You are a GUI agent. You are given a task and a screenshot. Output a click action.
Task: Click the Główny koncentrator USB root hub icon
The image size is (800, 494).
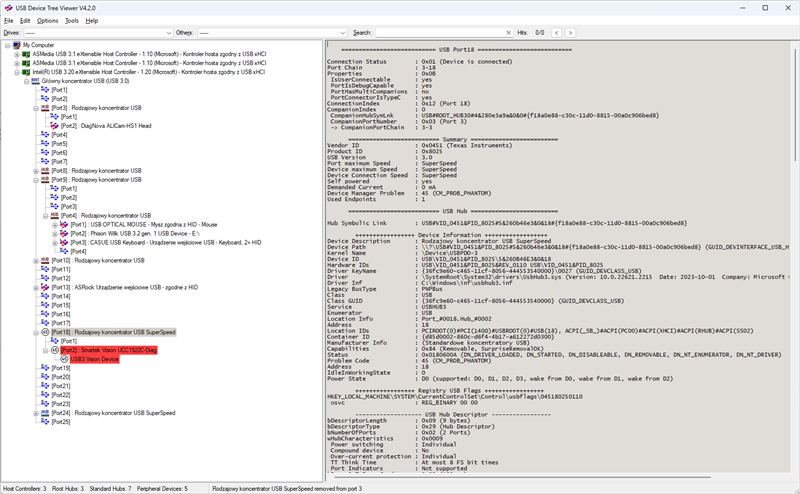click(35, 81)
